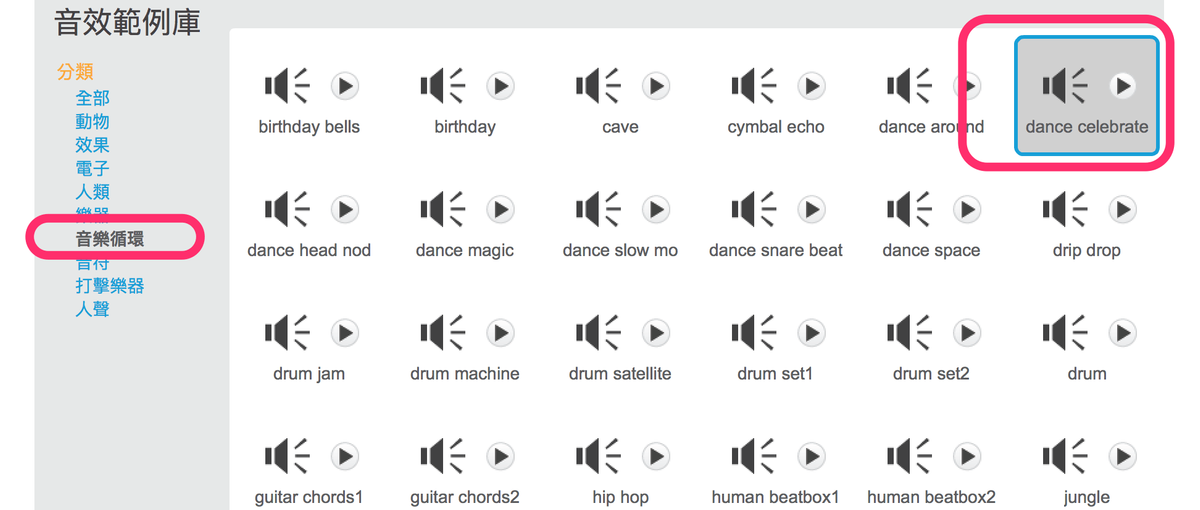The image size is (1200, 510).
Task: Filter sounds by 電子 category
Action: (93, 168)
